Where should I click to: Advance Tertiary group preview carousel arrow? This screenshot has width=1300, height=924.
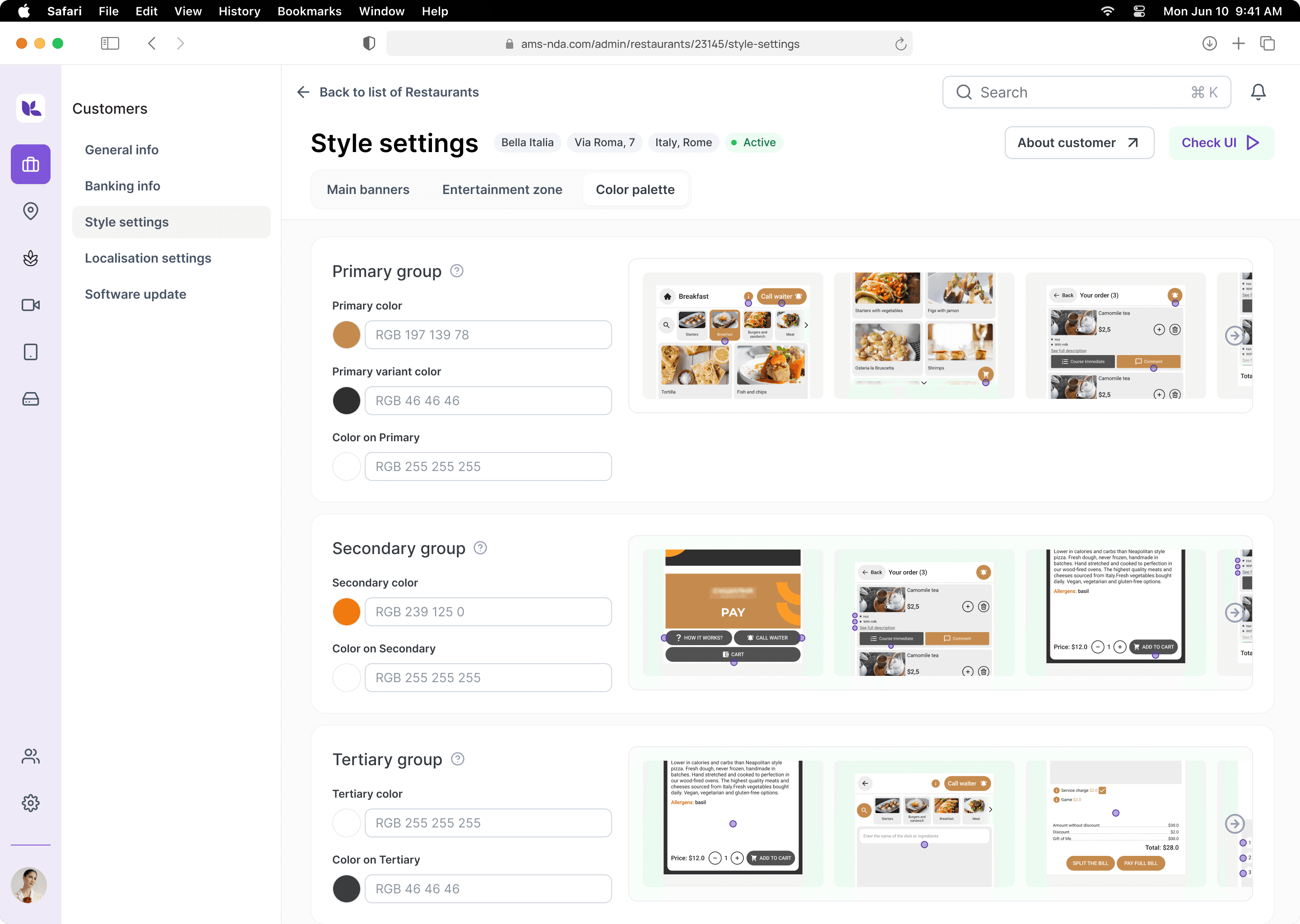click(1234, 823)
